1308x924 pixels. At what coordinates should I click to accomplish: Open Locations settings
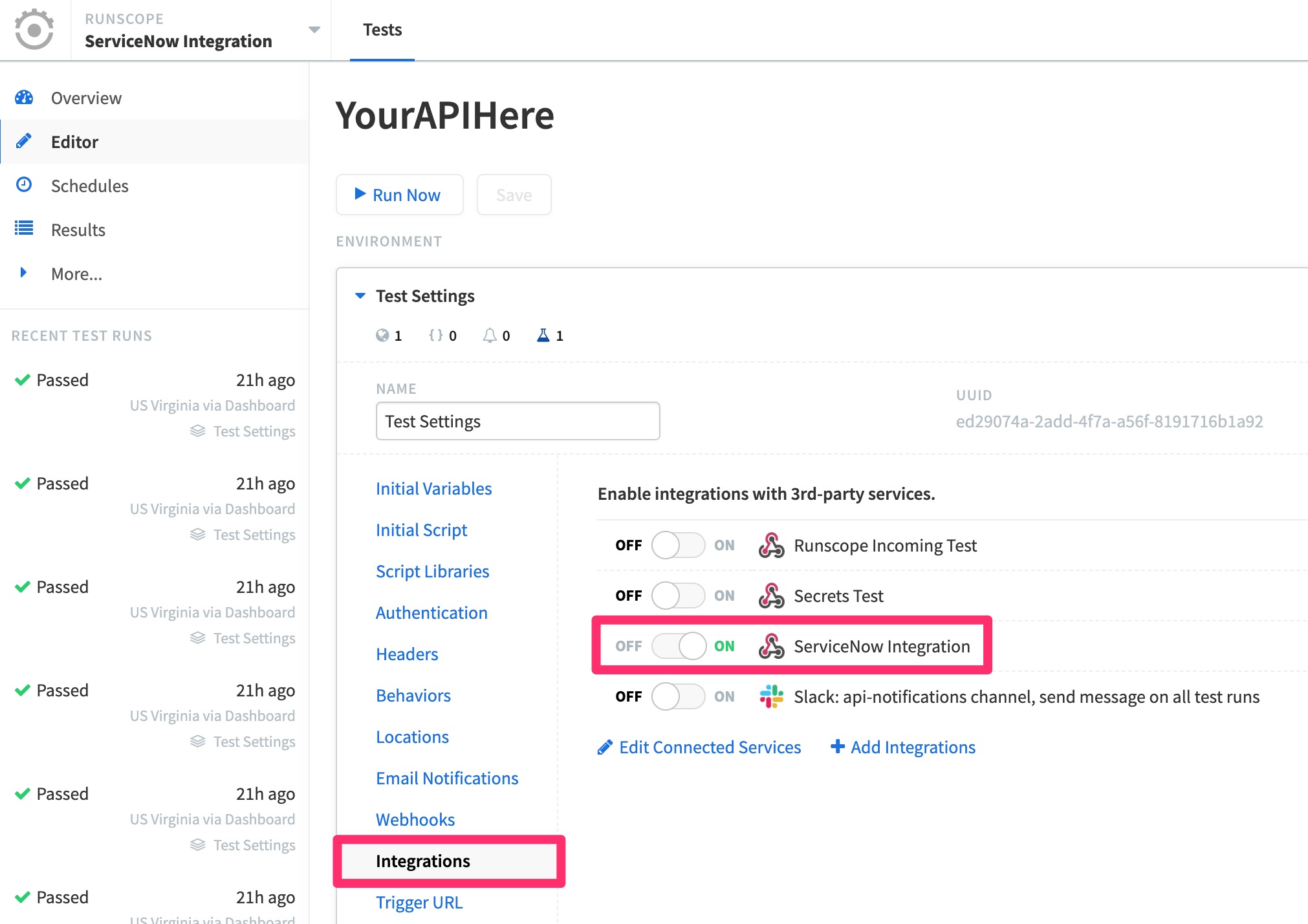(413, 736)
